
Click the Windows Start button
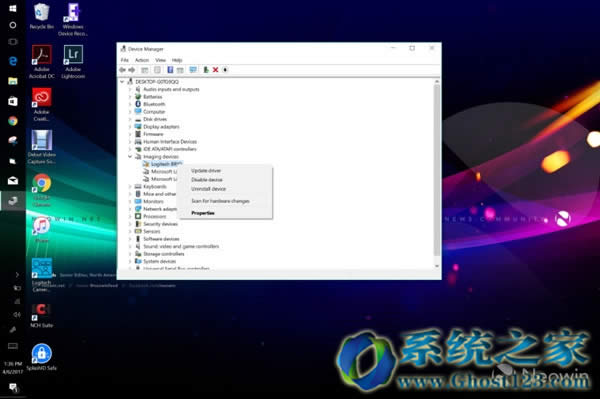[13, 8]
